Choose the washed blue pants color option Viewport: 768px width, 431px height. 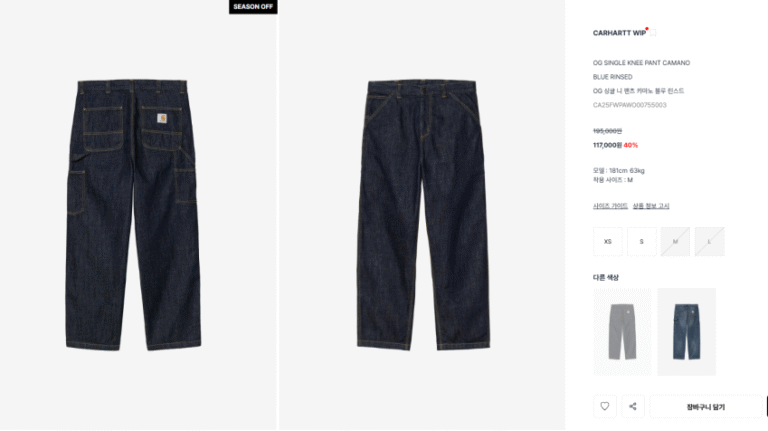(x=687, y=332)
